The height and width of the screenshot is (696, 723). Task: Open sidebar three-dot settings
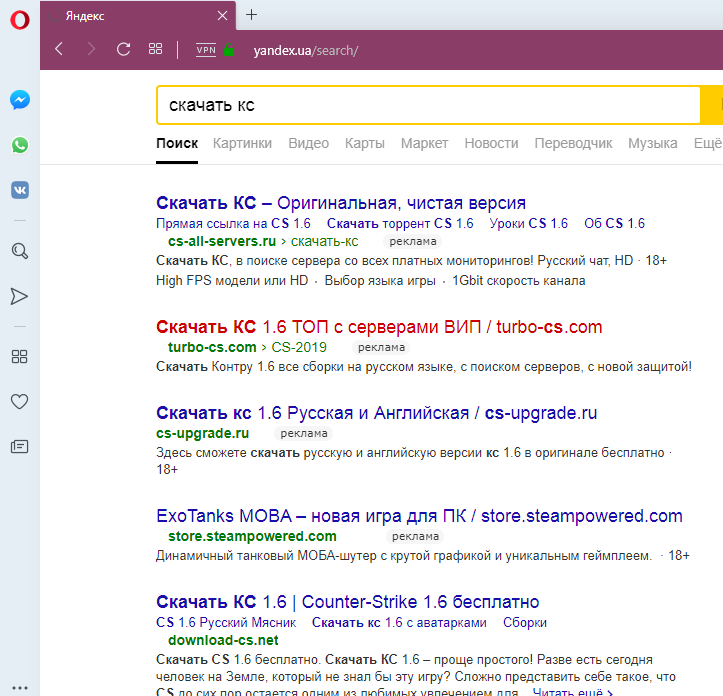pyautogui.click(x=19, y=688)
